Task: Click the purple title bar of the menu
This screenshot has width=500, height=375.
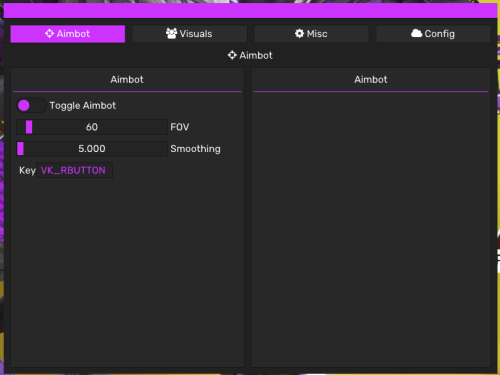Action: click(250, 10)
